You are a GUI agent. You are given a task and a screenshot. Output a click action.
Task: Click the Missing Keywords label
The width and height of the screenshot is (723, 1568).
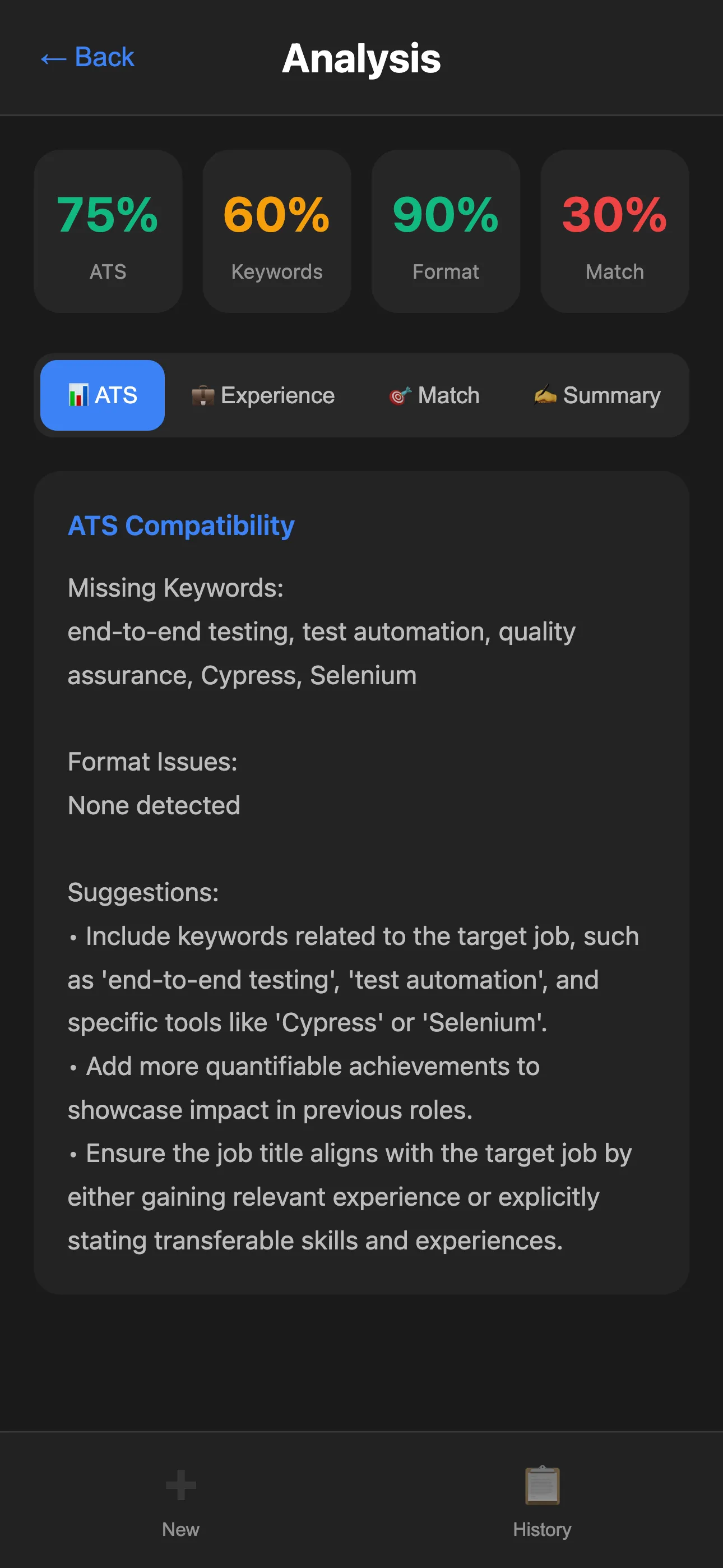(x=175, y=588)
